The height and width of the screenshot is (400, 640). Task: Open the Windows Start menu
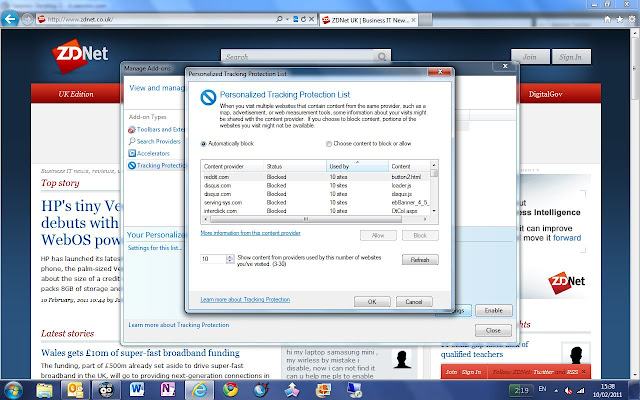point(13,390)
